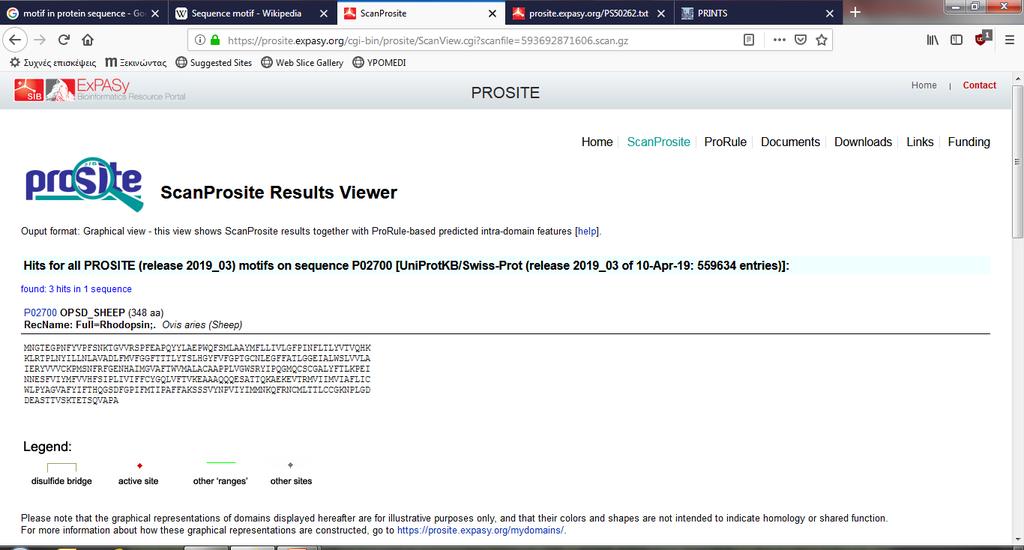Screen dimensions: 1024x550
Task: Close the Sequence motif Wikipedia tab
Action: 323,13
